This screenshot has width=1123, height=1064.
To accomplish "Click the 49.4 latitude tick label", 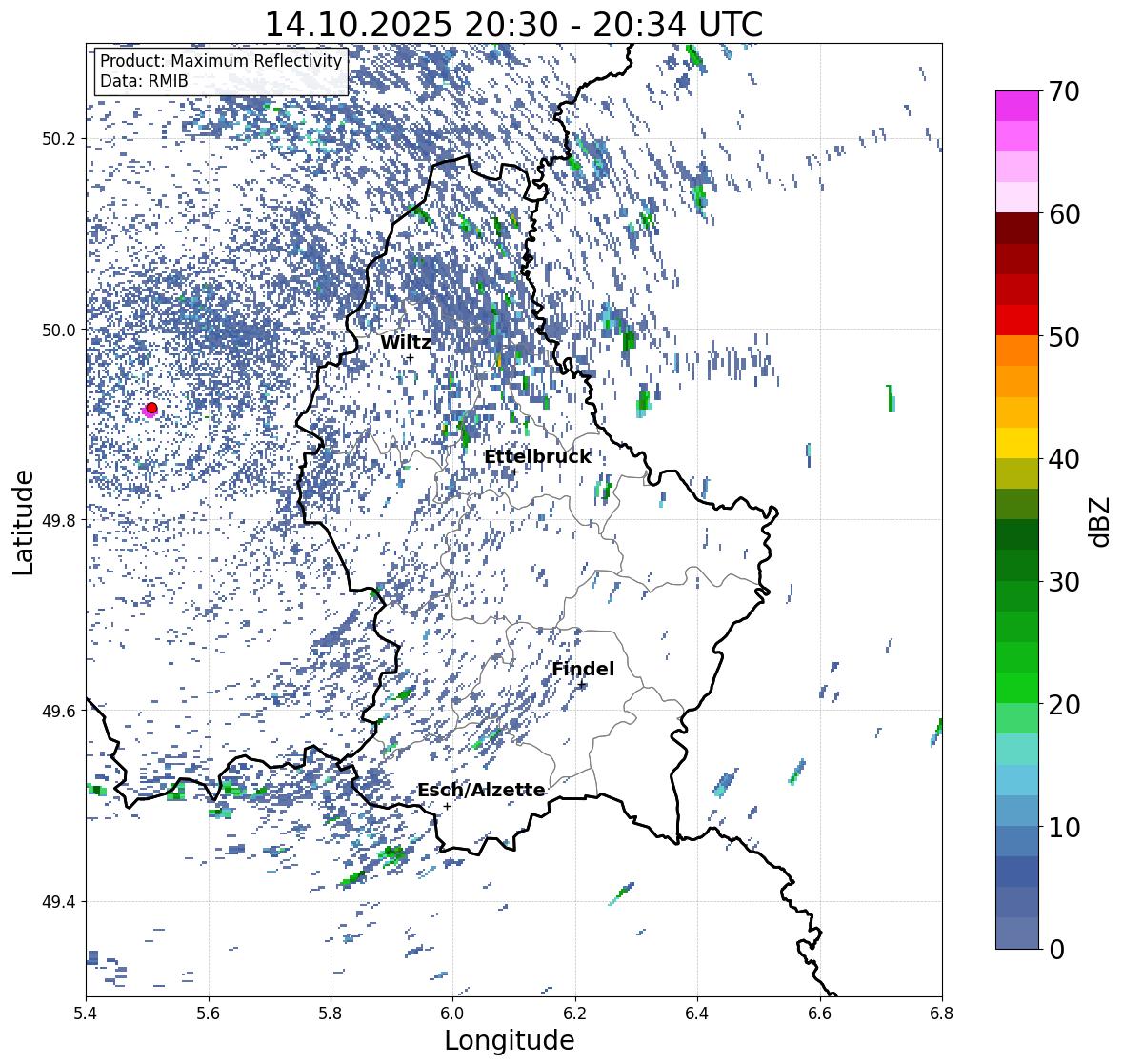I will [x=59, y=902].
